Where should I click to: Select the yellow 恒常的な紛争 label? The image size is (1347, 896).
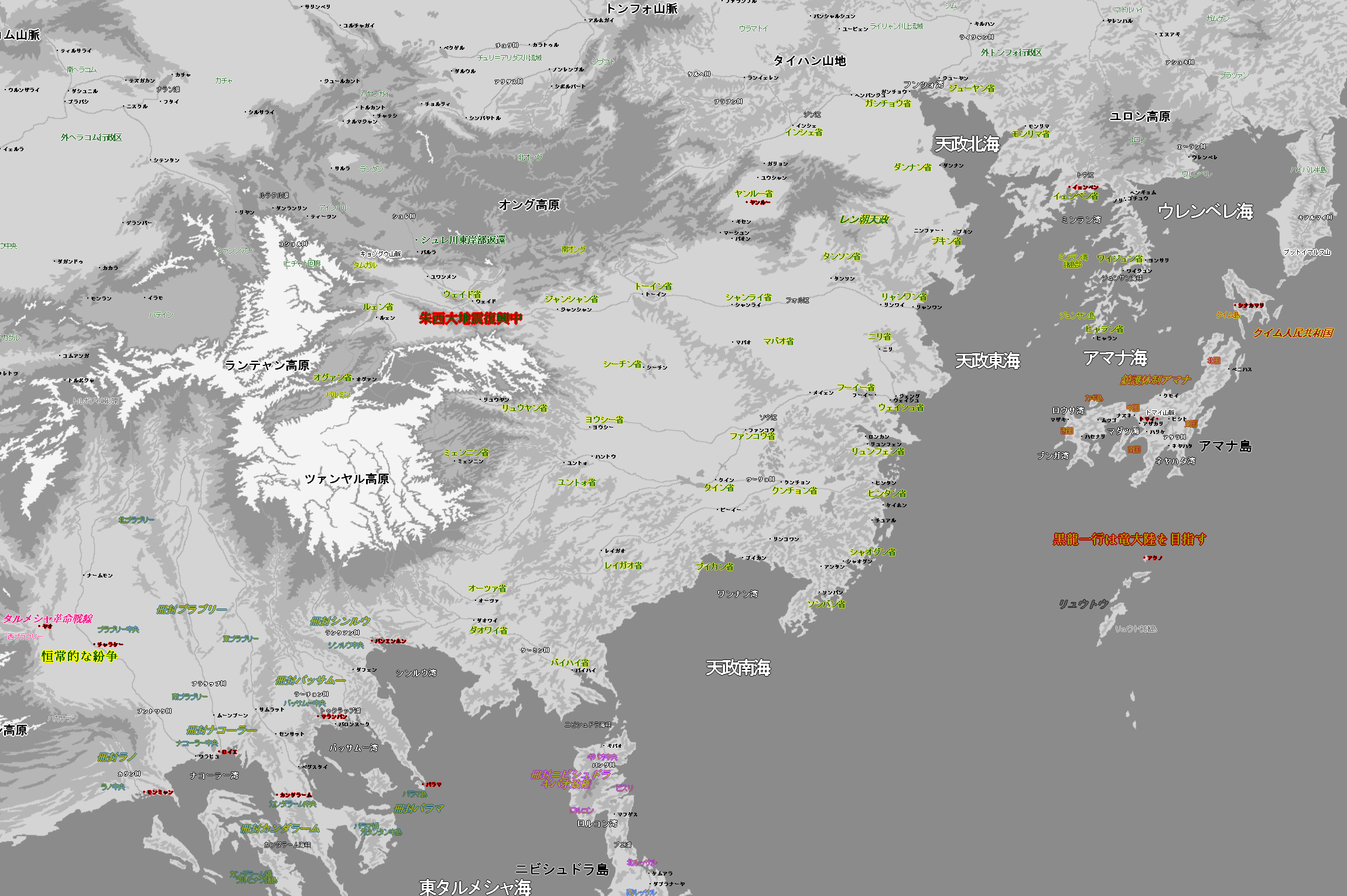point(80,656)
